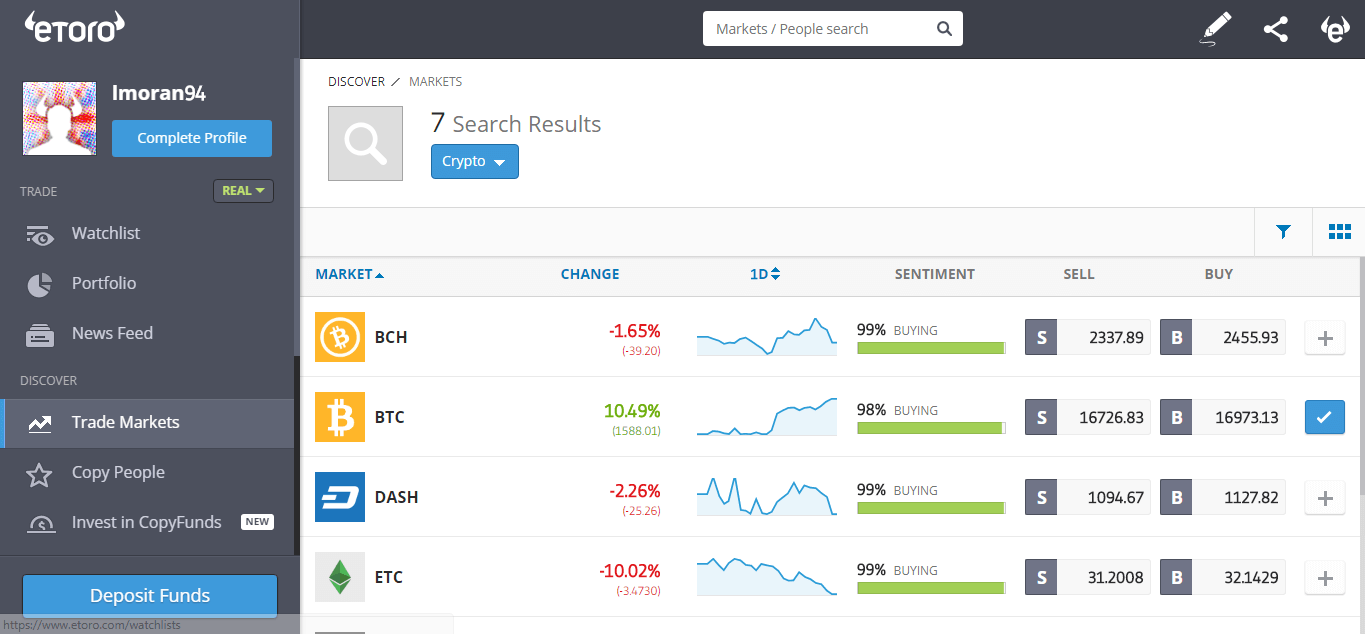Add ETC to watchlist with plus
1365x634 pixels.
click(1325, 578)
